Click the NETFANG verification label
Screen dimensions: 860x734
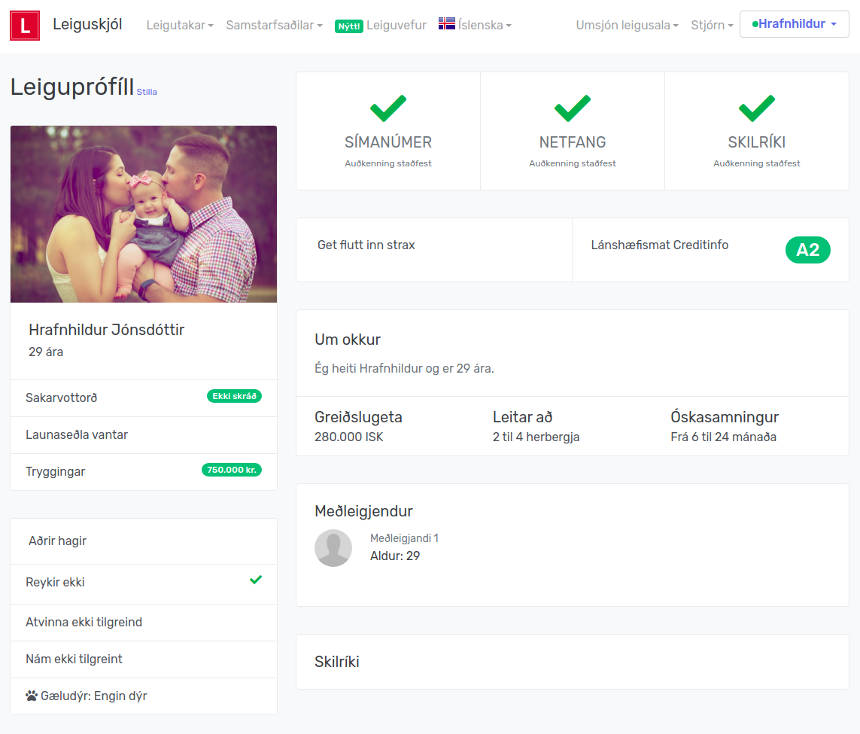572,142
